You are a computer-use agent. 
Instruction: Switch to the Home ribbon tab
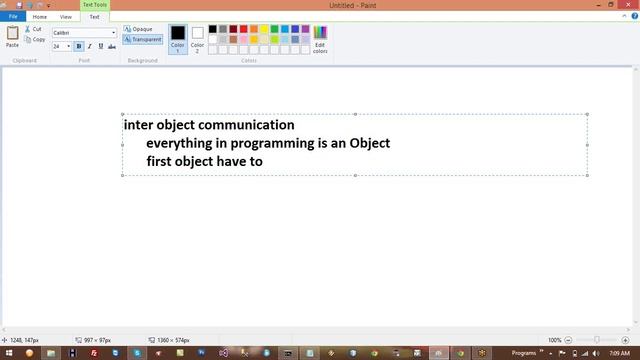pyautogui.click(x=40, y=17)
